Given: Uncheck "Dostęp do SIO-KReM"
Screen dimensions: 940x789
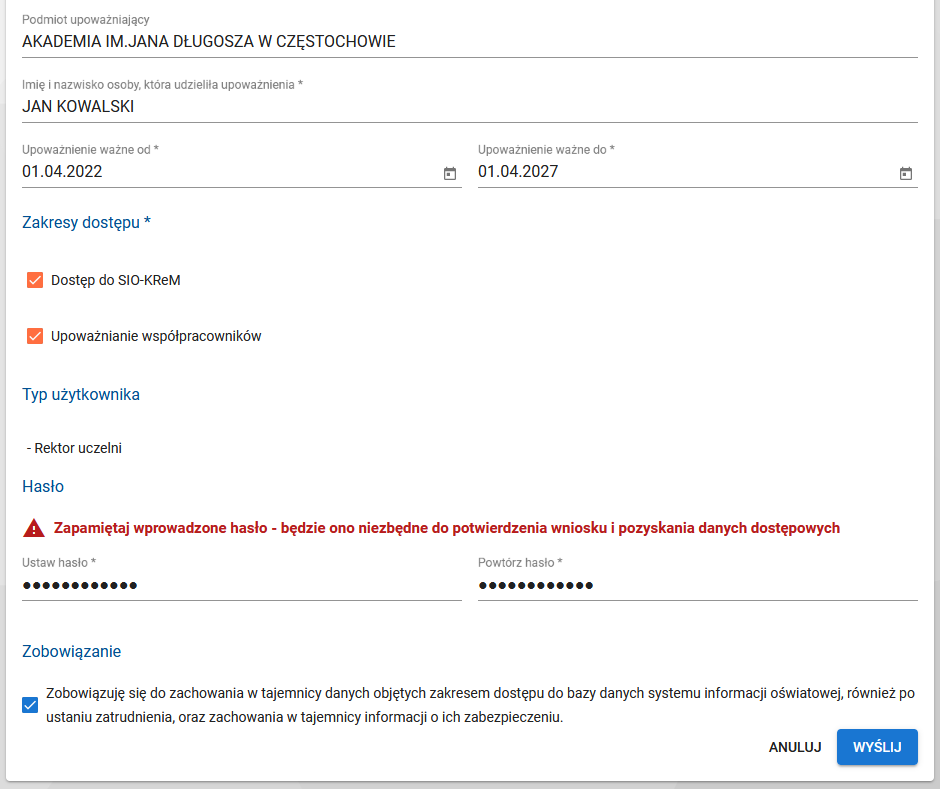Looking at the screenshot, I should pyautogui.click(x=35, y=281).
